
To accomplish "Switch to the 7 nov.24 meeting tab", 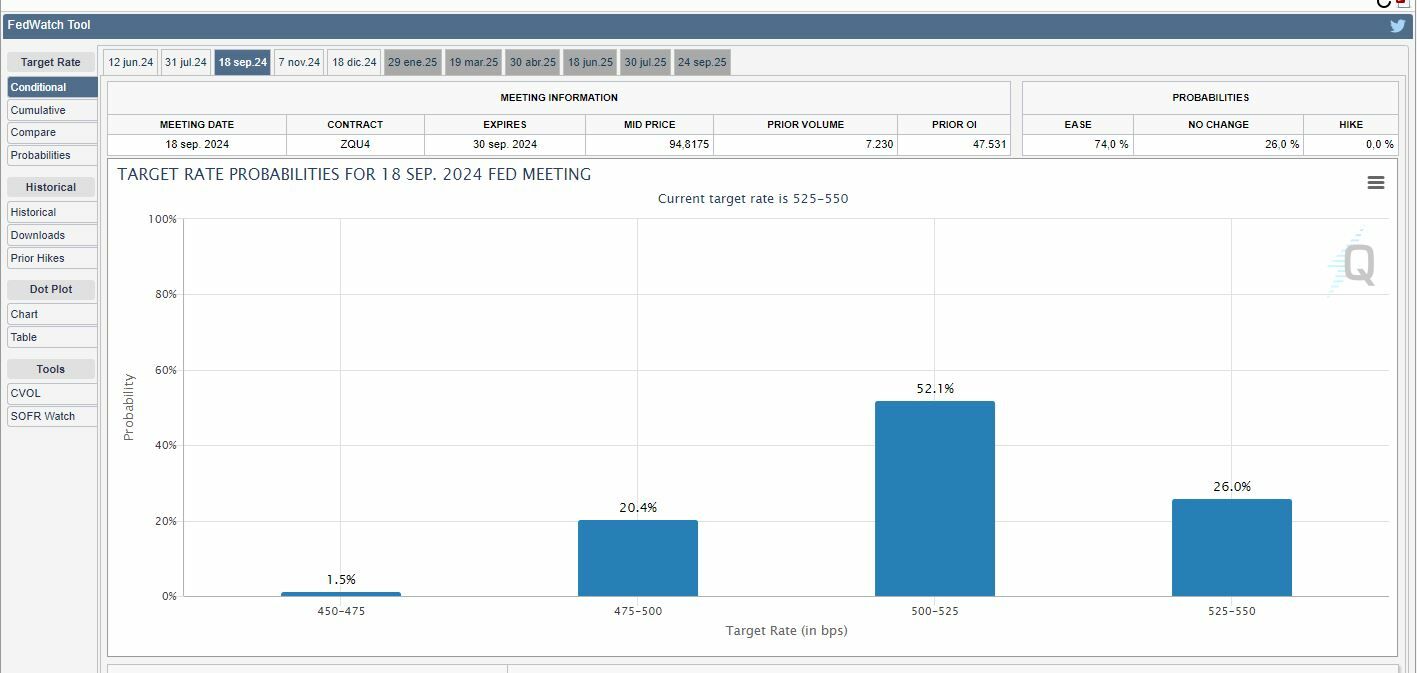I will point(299,63).
